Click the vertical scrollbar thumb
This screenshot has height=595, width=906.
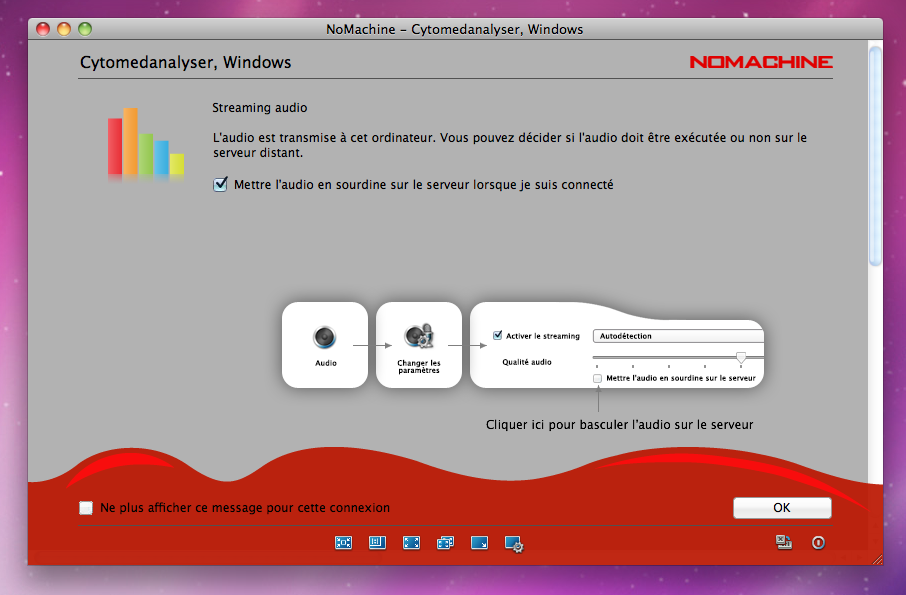pos(875,156)
